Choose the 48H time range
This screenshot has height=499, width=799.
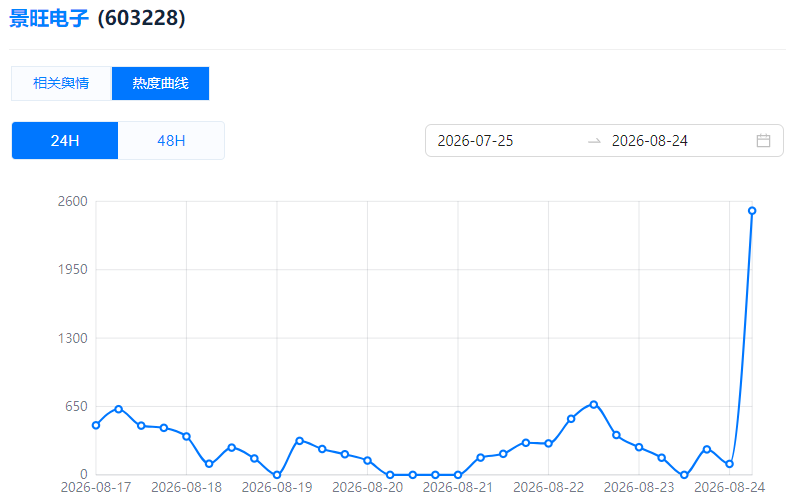171,141
